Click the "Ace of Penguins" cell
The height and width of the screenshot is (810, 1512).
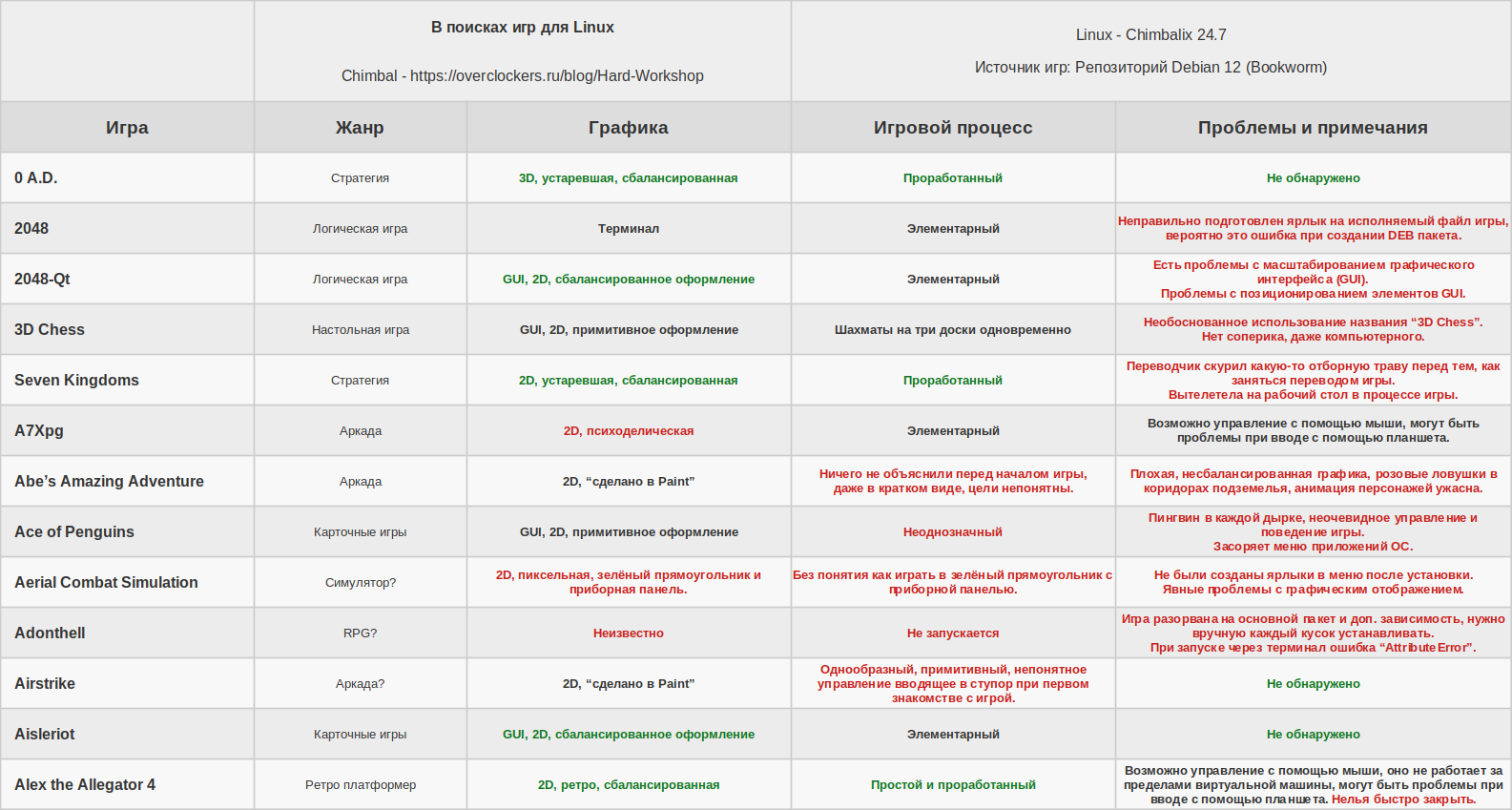pos(74,532)
